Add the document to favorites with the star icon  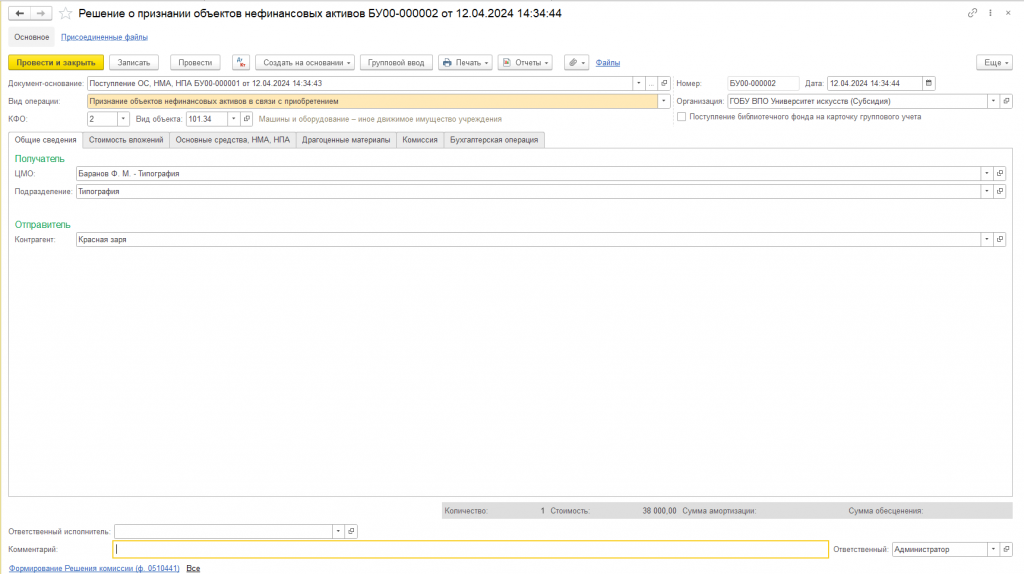pos(65,13)
